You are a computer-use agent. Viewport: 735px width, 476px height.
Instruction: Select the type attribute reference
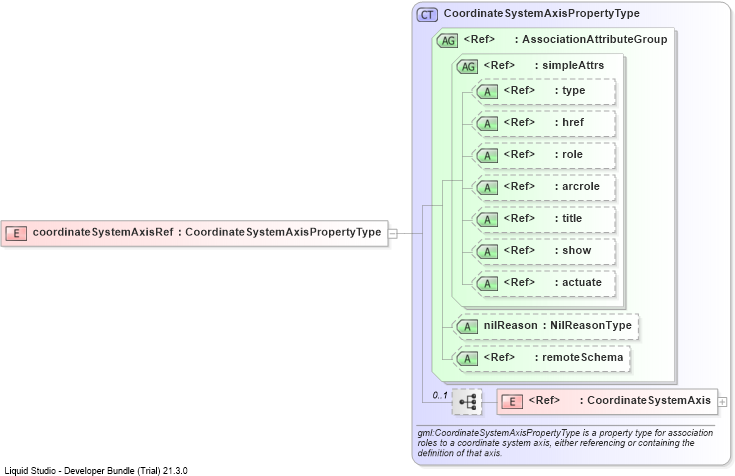(x=544, y=90)
